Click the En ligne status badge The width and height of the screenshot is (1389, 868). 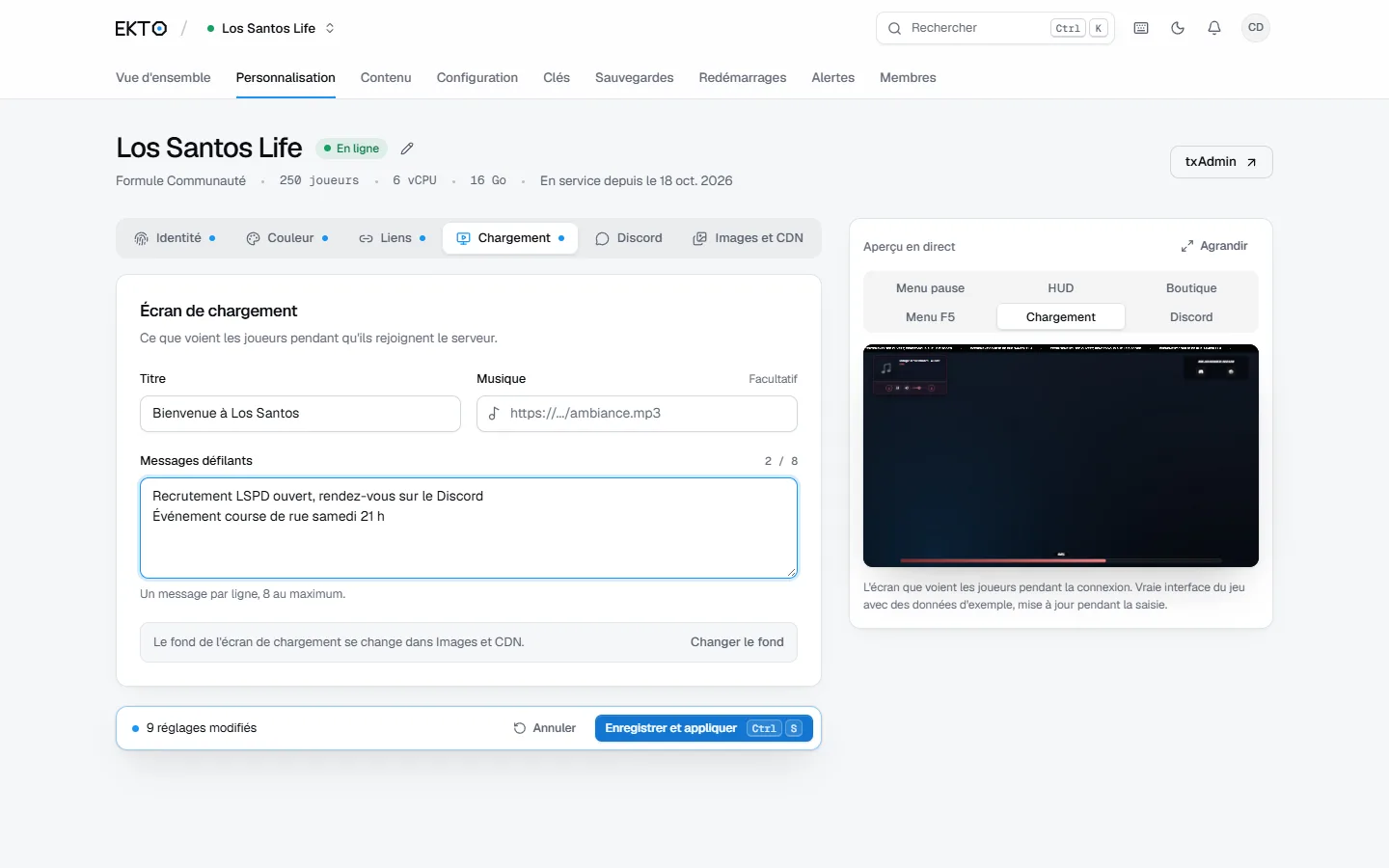(352, 149)
